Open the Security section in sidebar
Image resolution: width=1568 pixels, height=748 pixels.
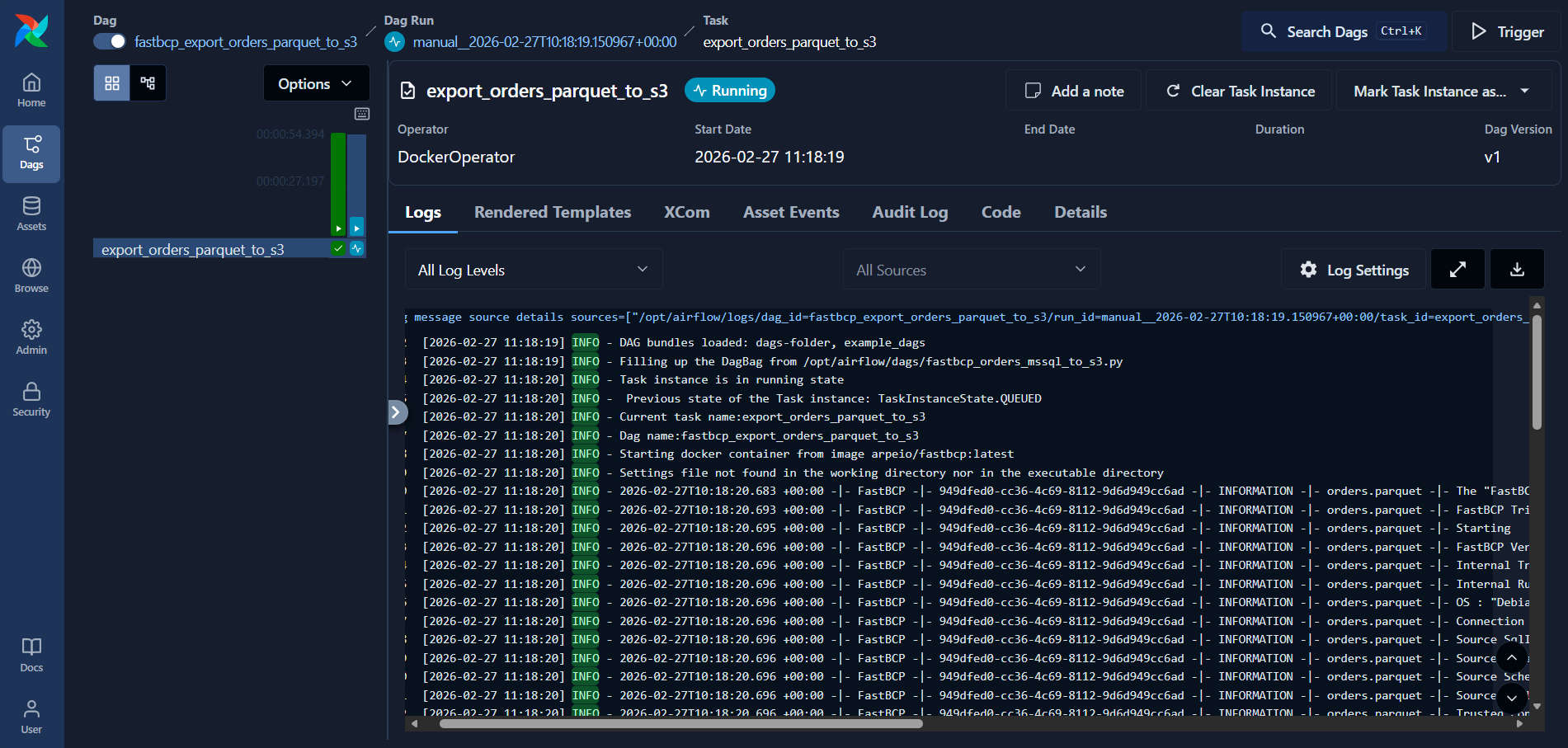click(x=31, y=399)
